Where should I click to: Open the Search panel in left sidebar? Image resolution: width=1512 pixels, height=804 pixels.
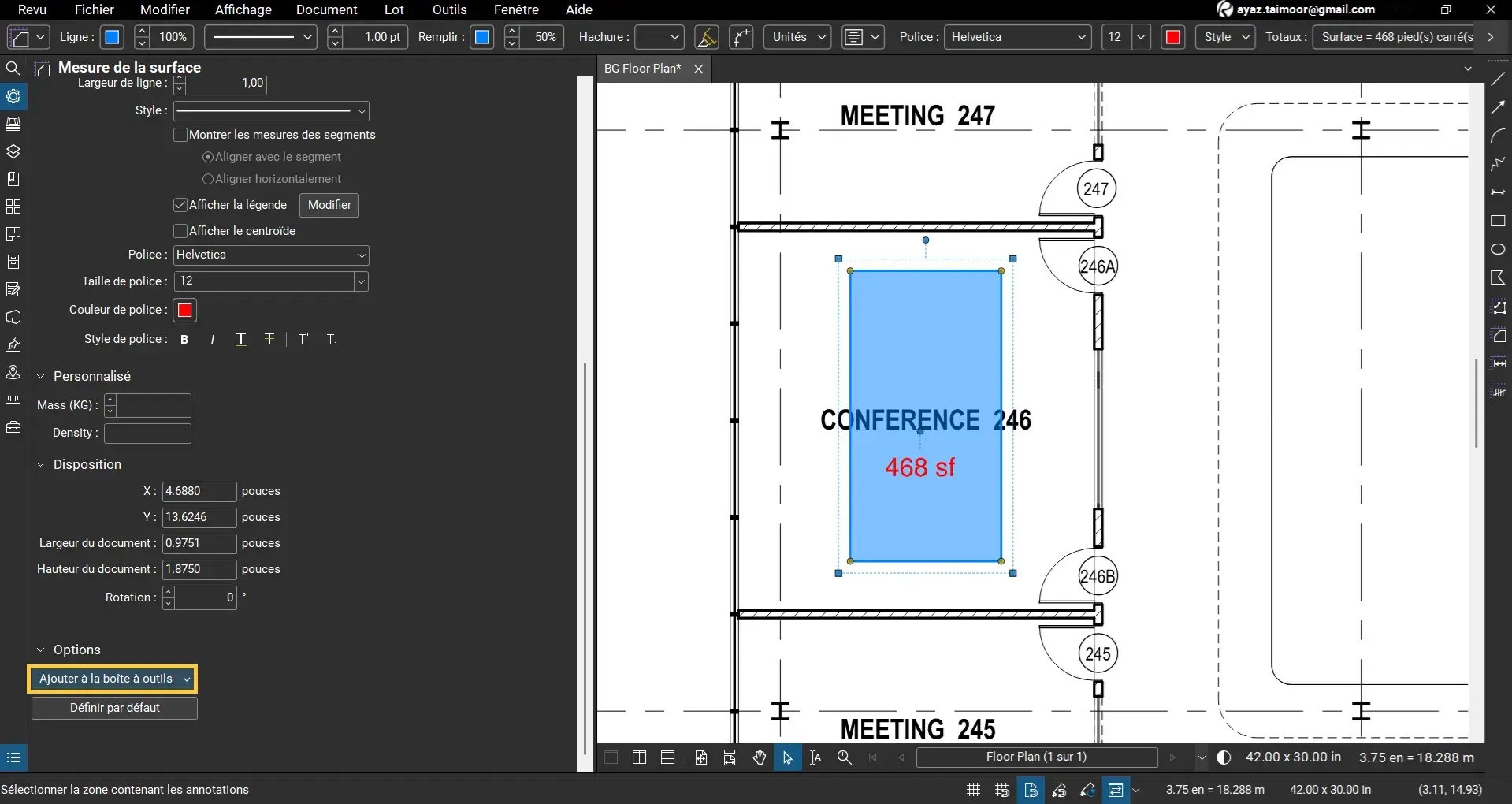coord(13,69)
